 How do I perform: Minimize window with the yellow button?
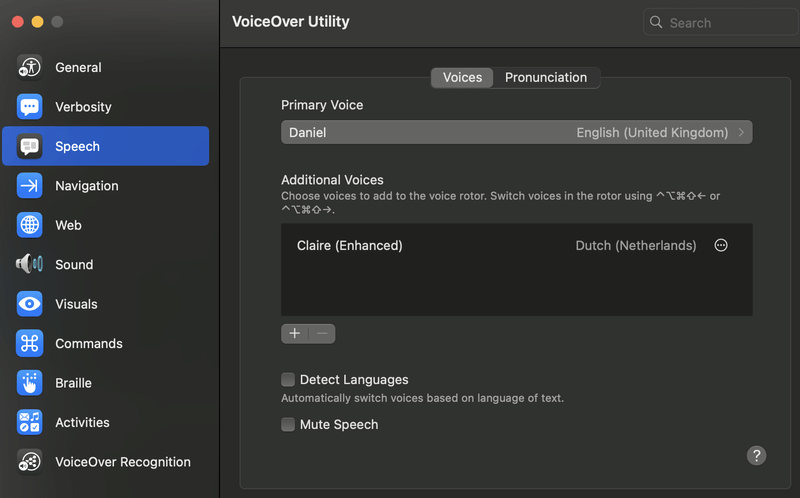pos(37,21)
